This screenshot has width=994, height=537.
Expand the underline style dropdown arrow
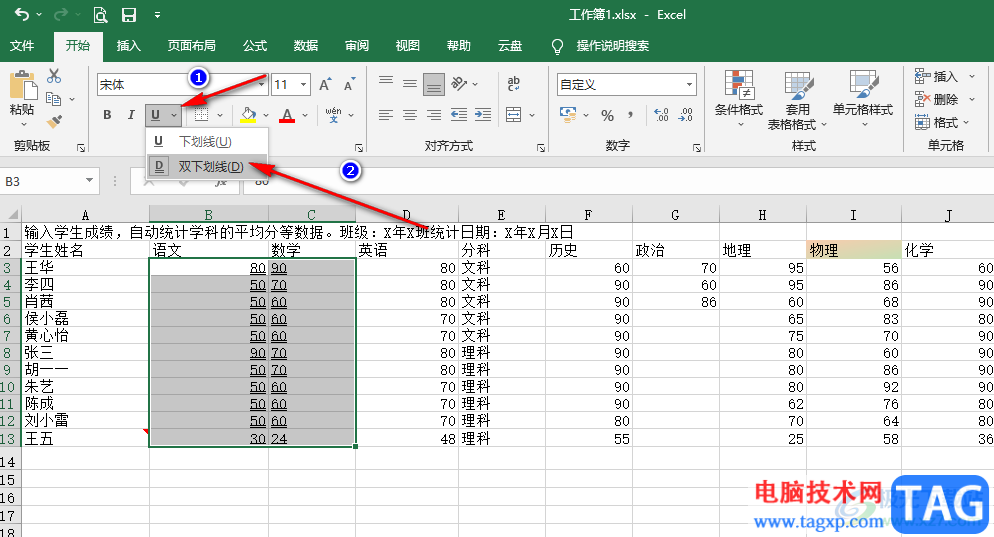174,115
